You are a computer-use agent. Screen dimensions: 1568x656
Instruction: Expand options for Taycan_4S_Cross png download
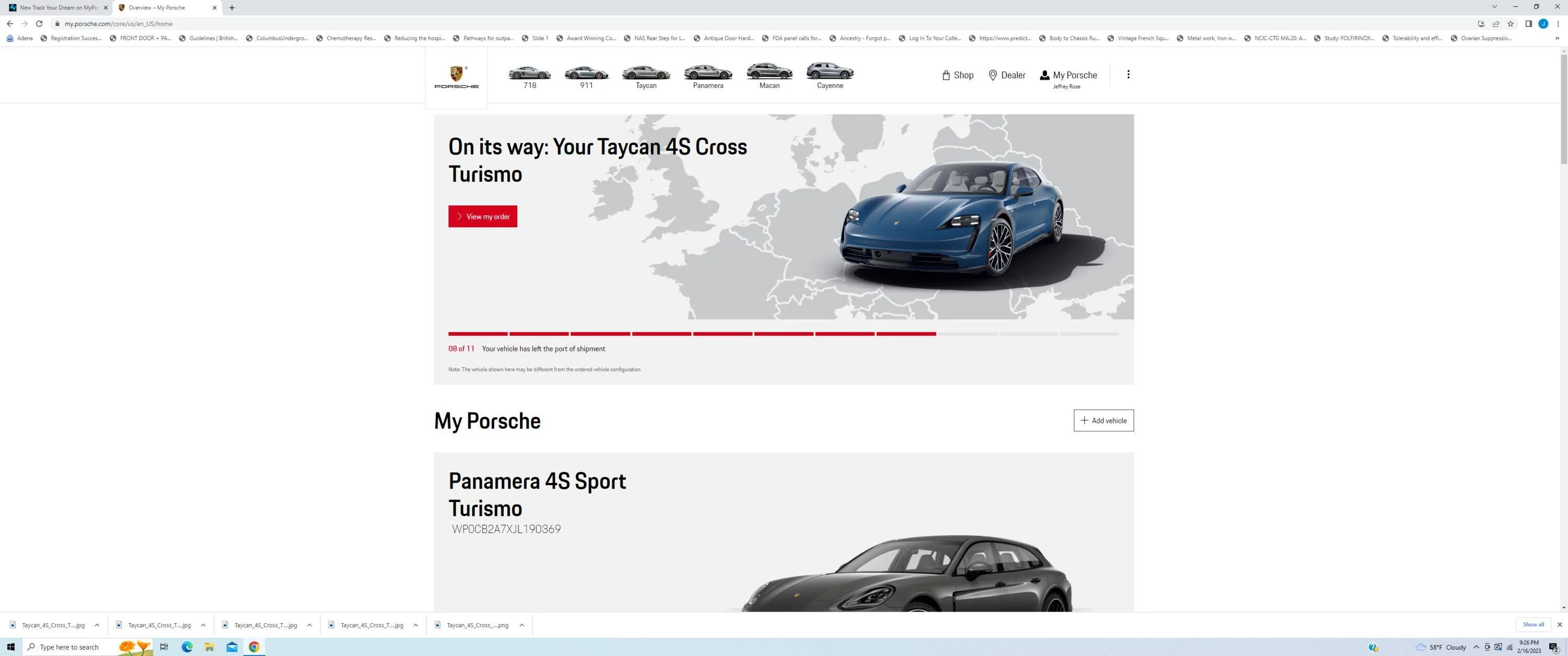point(522,625)
